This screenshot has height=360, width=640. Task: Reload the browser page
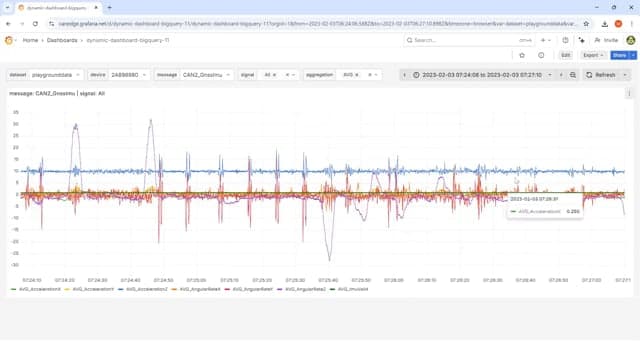click(x=36, y=24)
